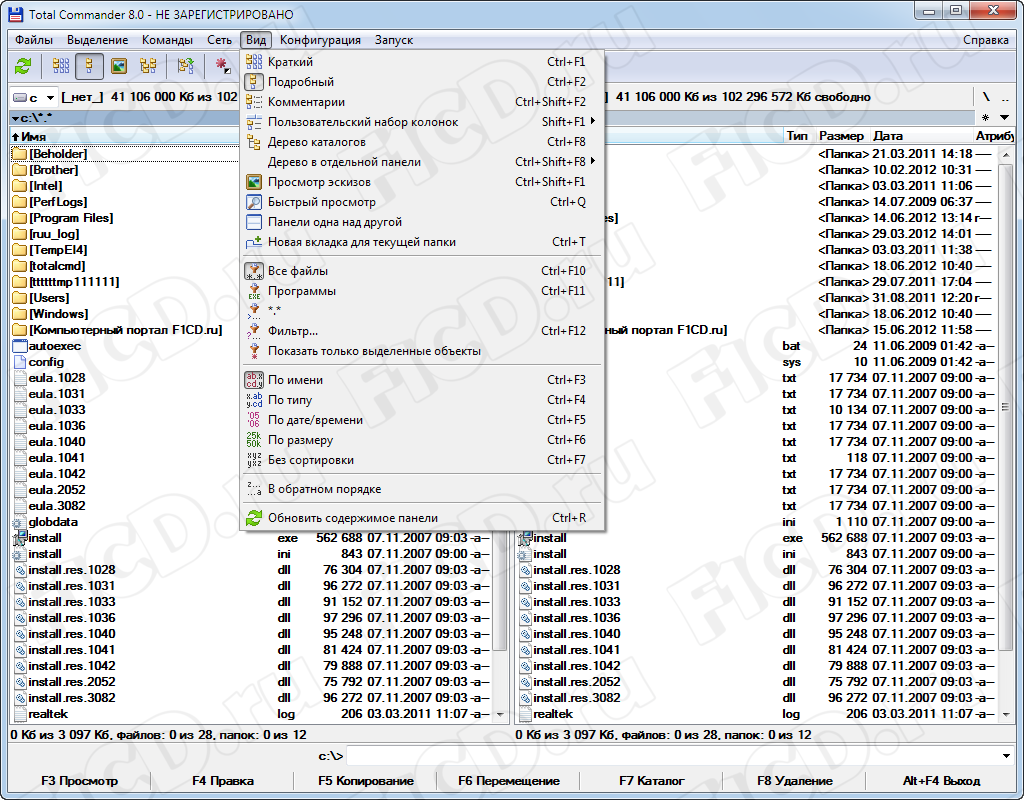Screen dimensions: 1024x800
Task: Expand Пользовательский набор колонок submenu
Action: tap(422, 122)
